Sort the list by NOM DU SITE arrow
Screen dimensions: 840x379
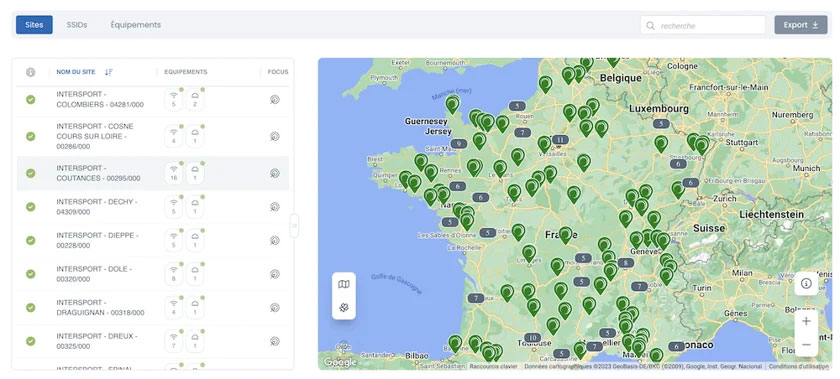(109, 72)
